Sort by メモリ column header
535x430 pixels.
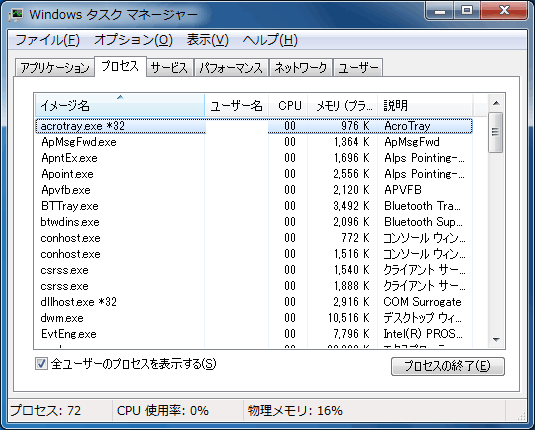click(343, 105)
